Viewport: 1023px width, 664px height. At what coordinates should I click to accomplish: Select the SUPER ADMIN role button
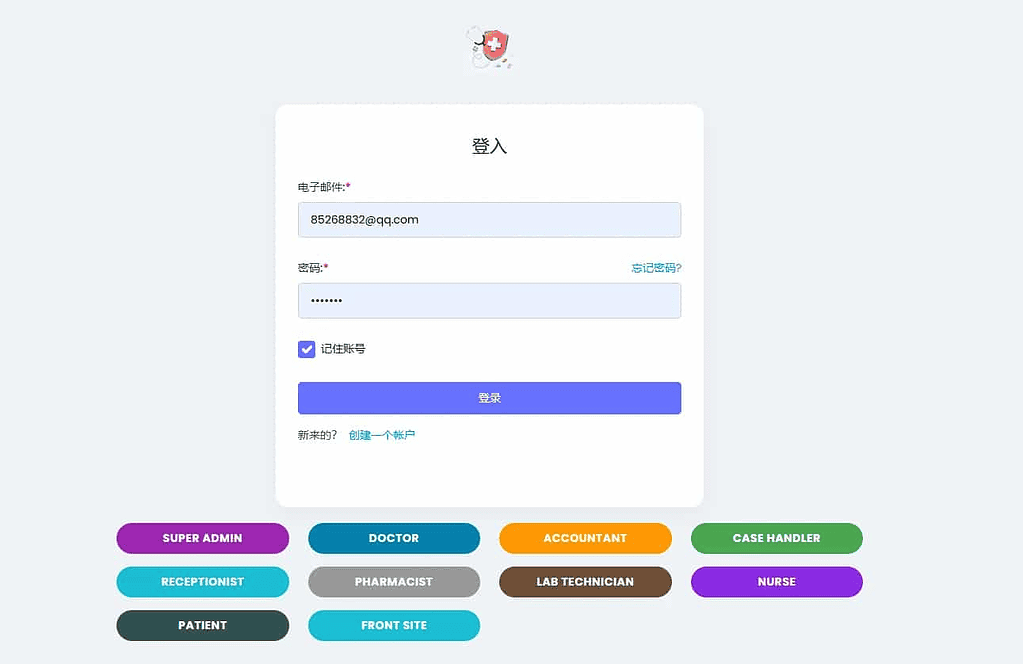(x=203, y=538)
